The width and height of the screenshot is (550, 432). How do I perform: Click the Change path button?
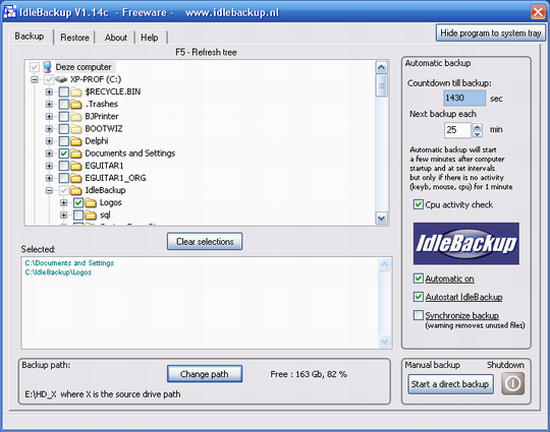[204, 374]
